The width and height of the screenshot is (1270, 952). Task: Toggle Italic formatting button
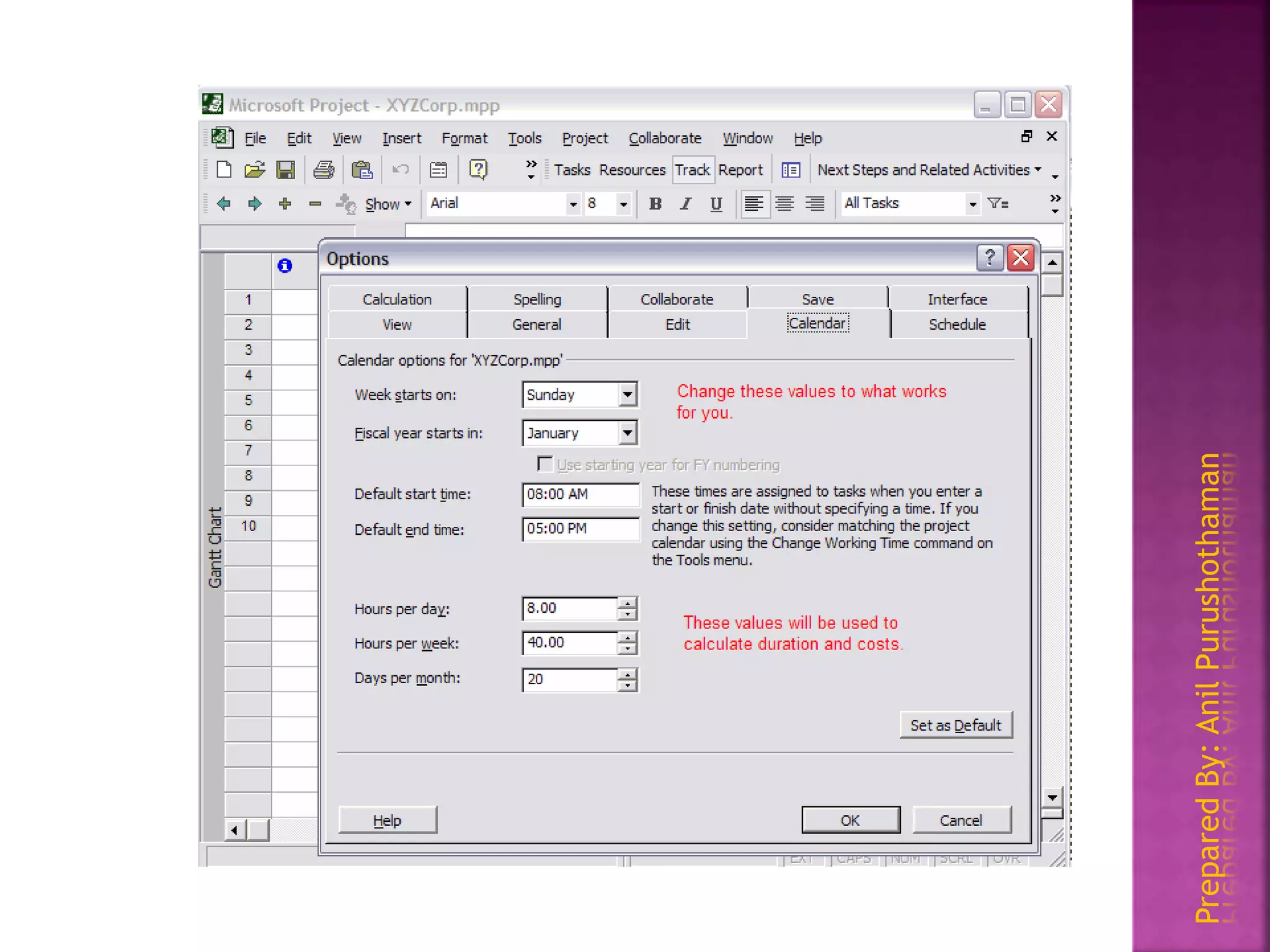(685, 203)
